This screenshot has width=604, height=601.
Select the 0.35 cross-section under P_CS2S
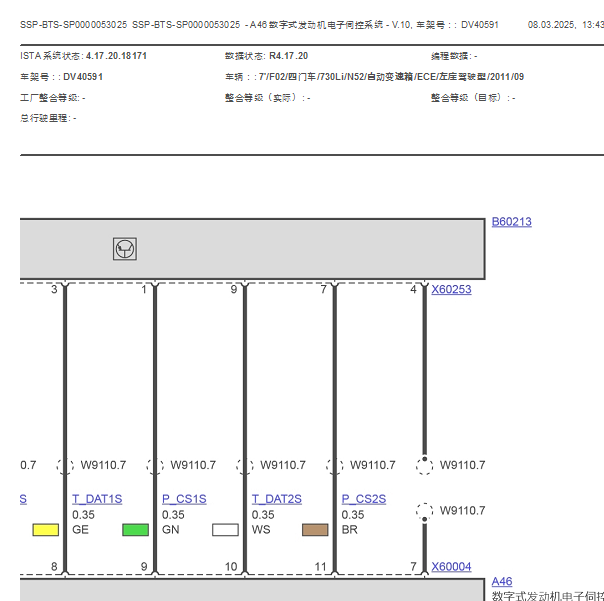click(352, 515)
